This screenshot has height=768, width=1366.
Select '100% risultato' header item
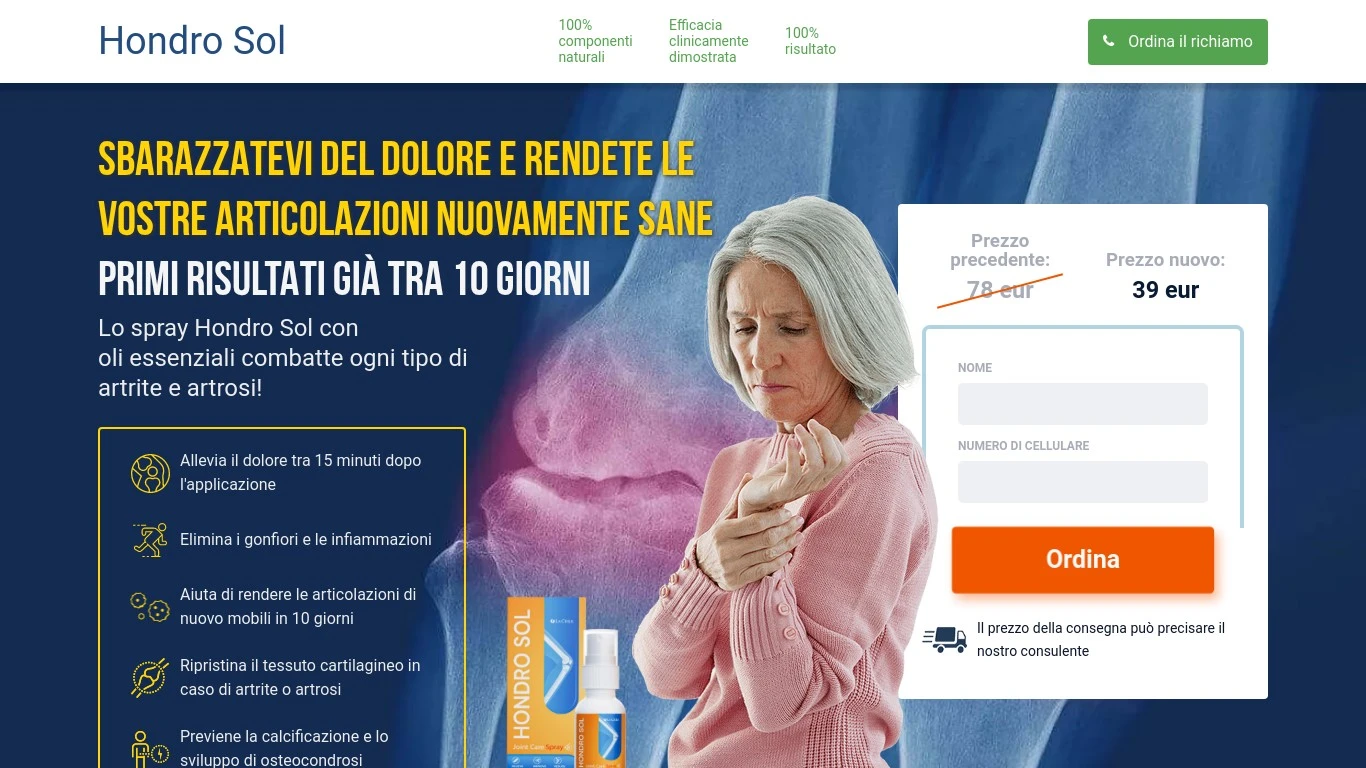(x=810, y=41)
